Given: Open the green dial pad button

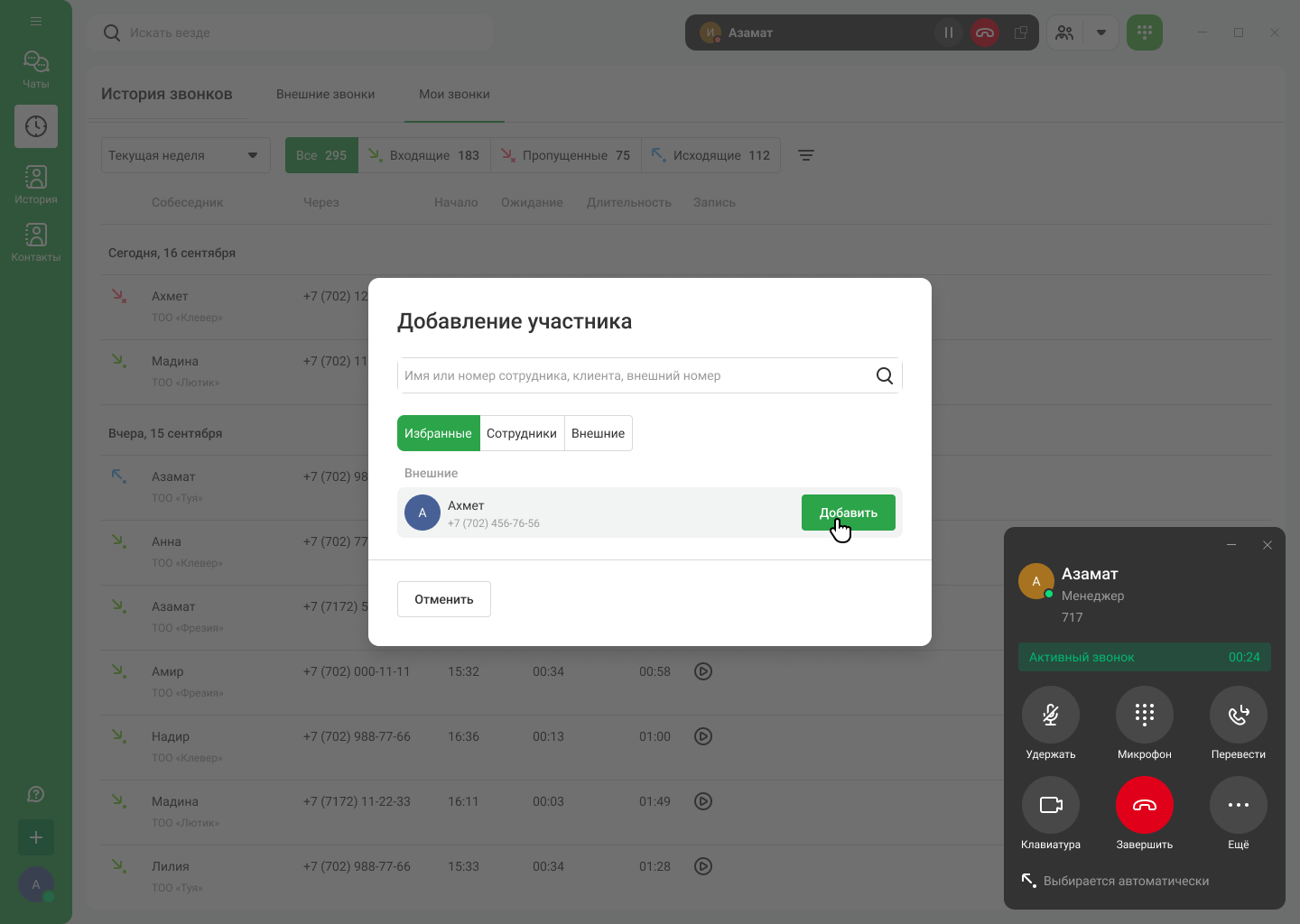Looking at the screenshot, I should [1144, 32].
